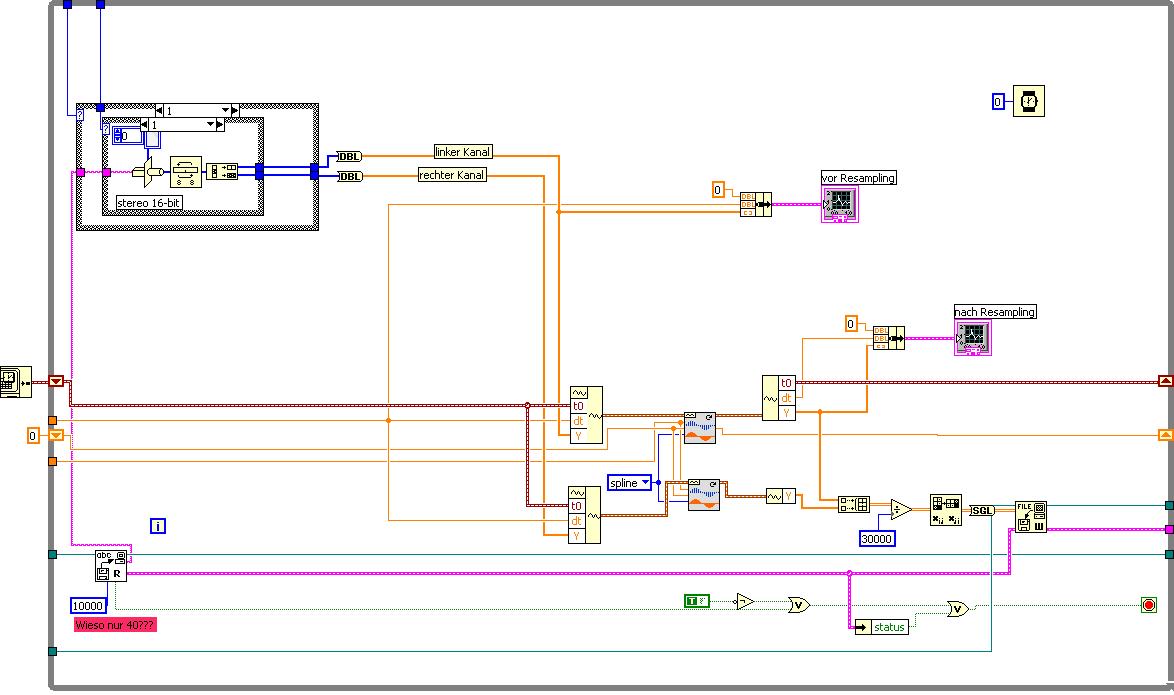Click the orange 0 constant above 'vor Resampling' bundle
Viewport: 1174px width, 695px height.
(x=718, y=190)
